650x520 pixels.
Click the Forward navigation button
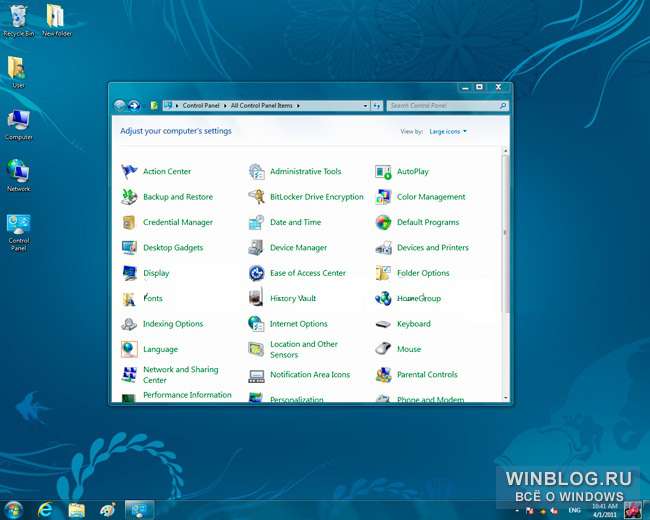[134, 106]
